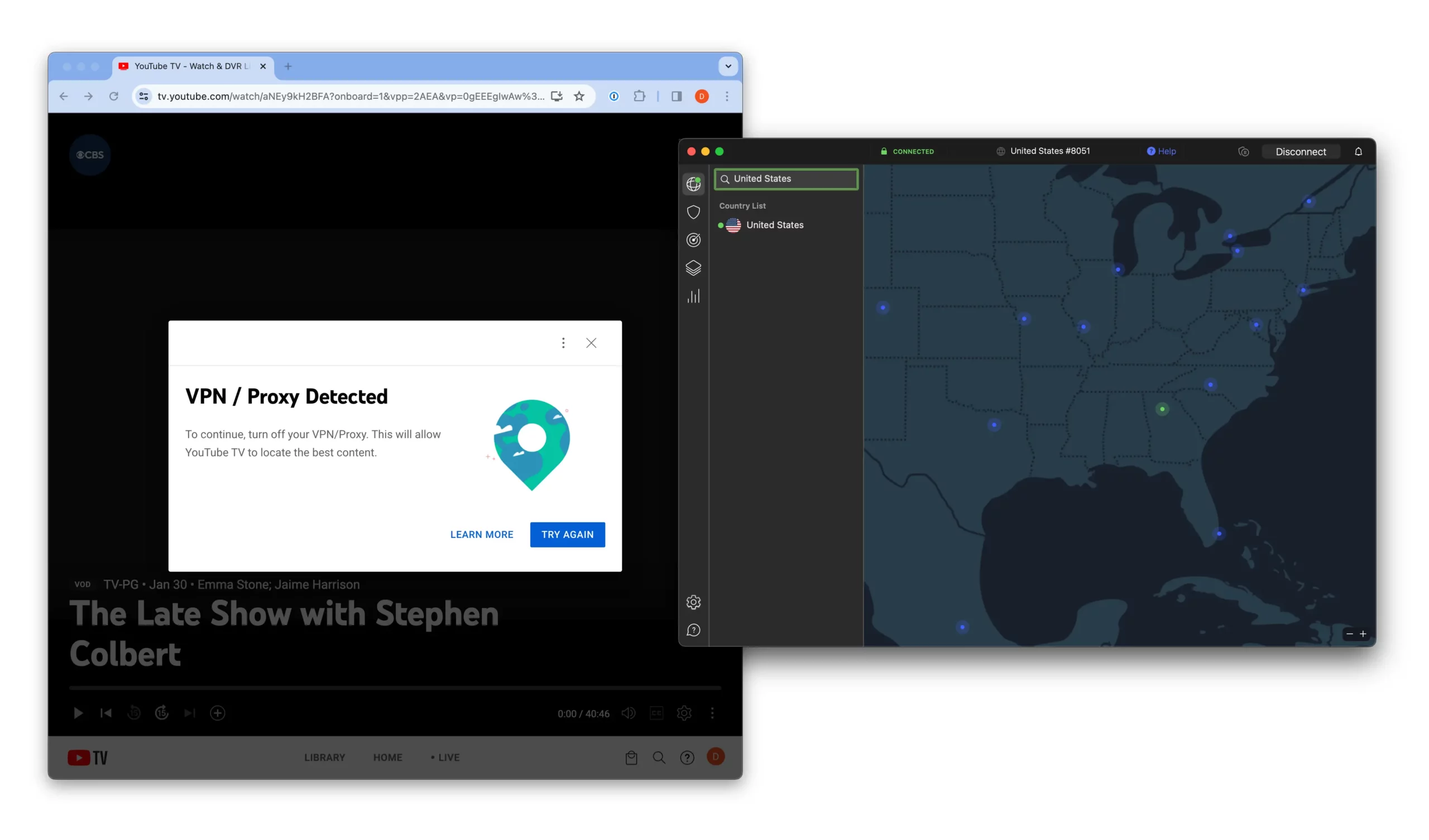This screenshot has width=1429, height=840.
Task: Expand the Chrome tab search dropdown
Action: [x=728, y=66]
